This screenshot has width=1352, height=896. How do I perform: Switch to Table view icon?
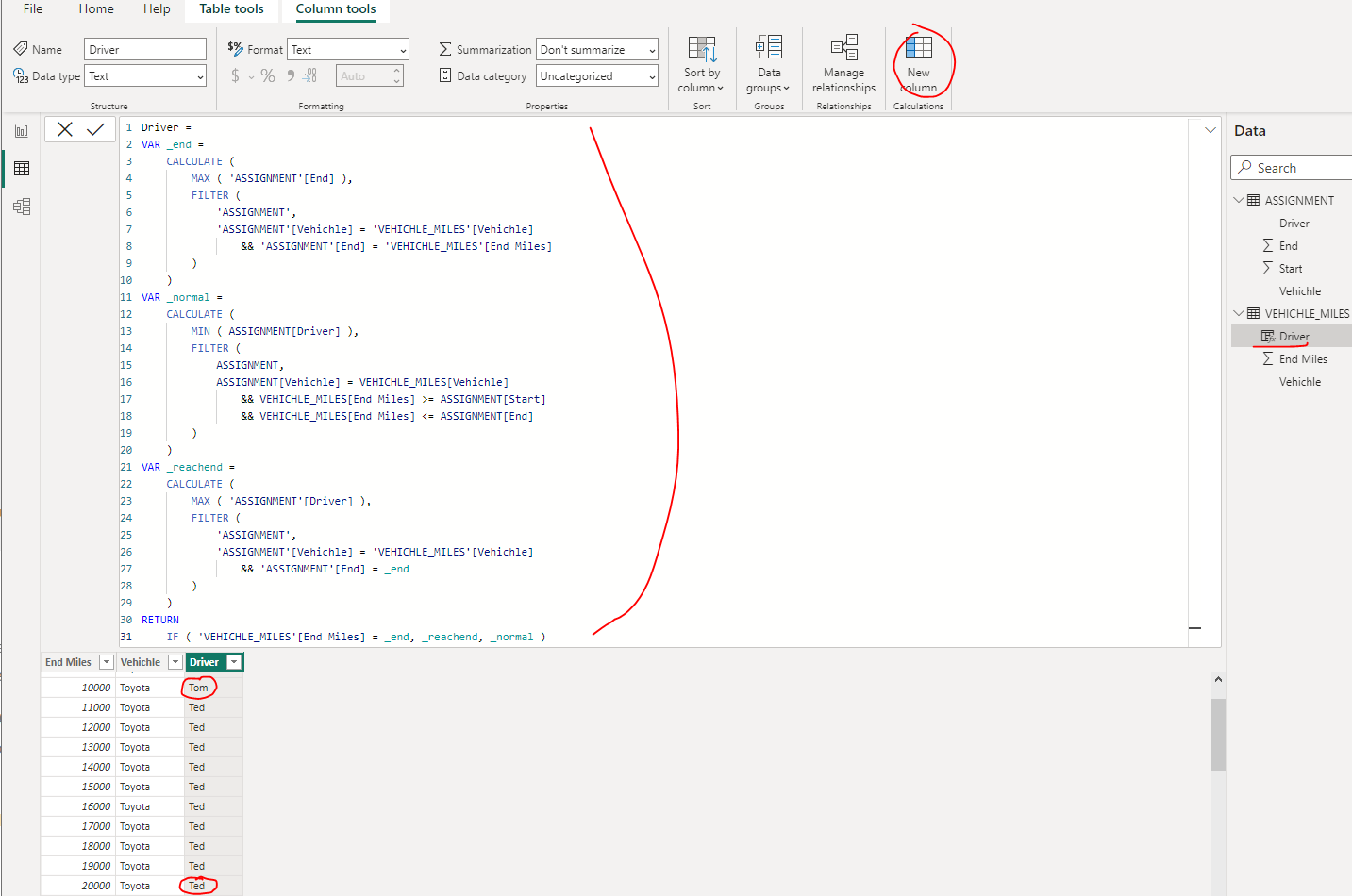point(22,169)
